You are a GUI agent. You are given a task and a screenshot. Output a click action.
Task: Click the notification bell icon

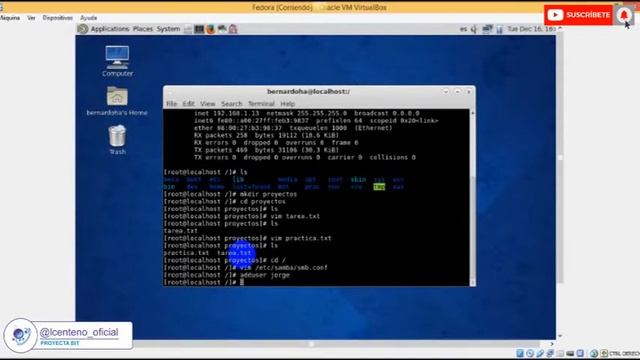(624, 15)
